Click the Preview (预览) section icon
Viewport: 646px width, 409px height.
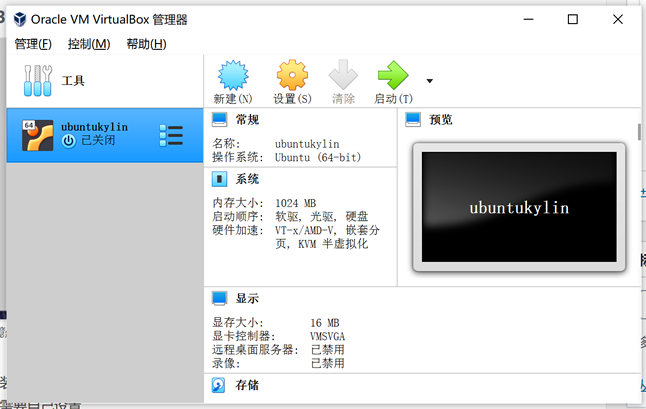click(413, 120)
